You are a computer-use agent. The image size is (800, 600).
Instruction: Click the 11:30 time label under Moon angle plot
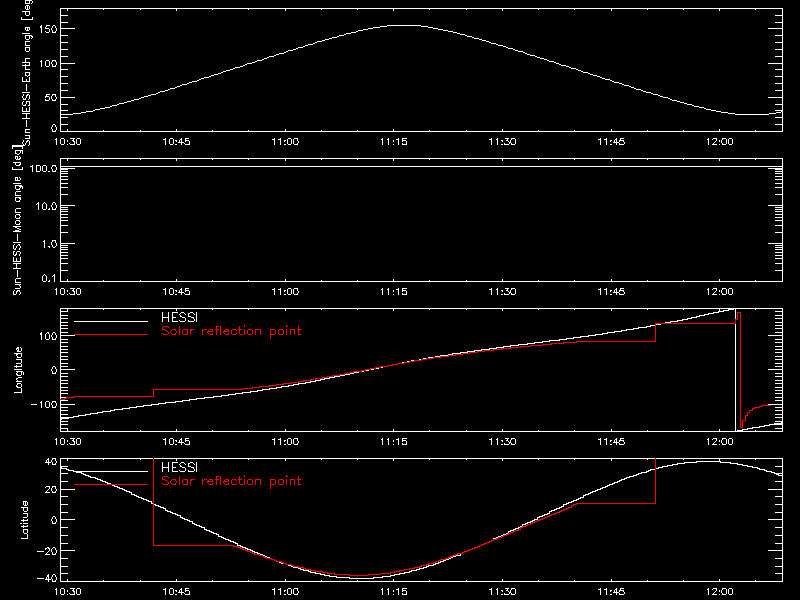coord(502,291)
